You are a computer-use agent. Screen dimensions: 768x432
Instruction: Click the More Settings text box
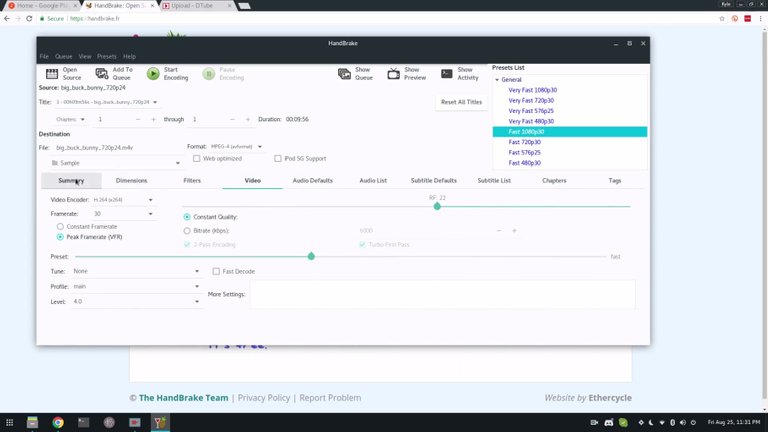(443, 294)
